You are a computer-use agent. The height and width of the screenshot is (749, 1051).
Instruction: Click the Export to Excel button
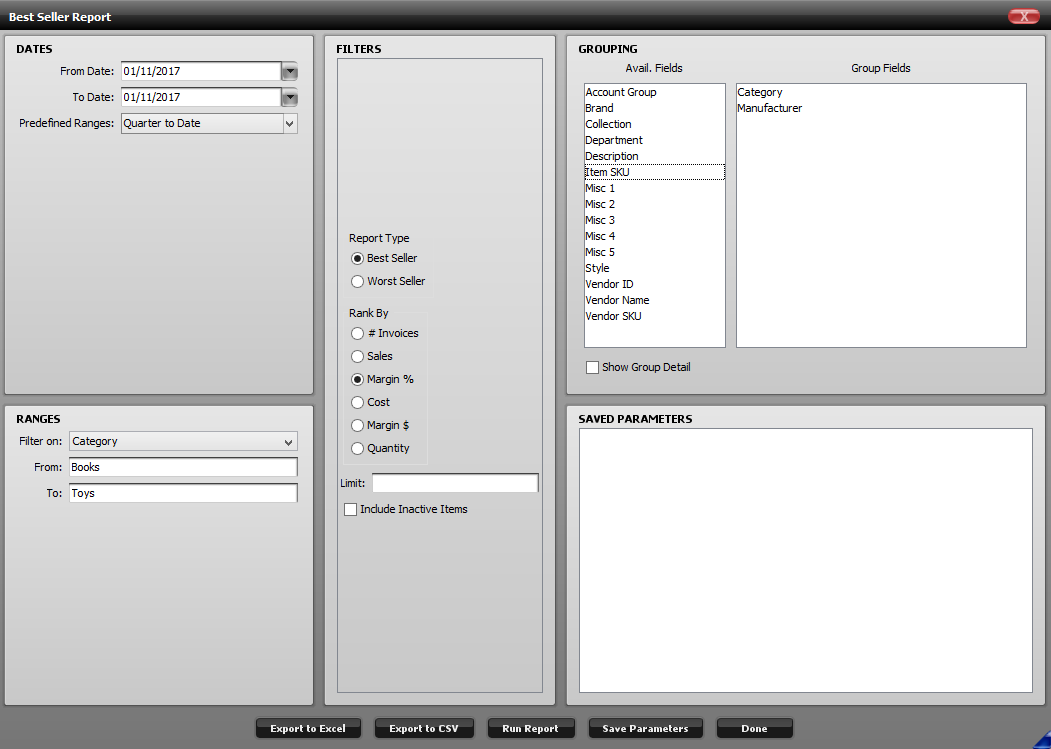308,729
